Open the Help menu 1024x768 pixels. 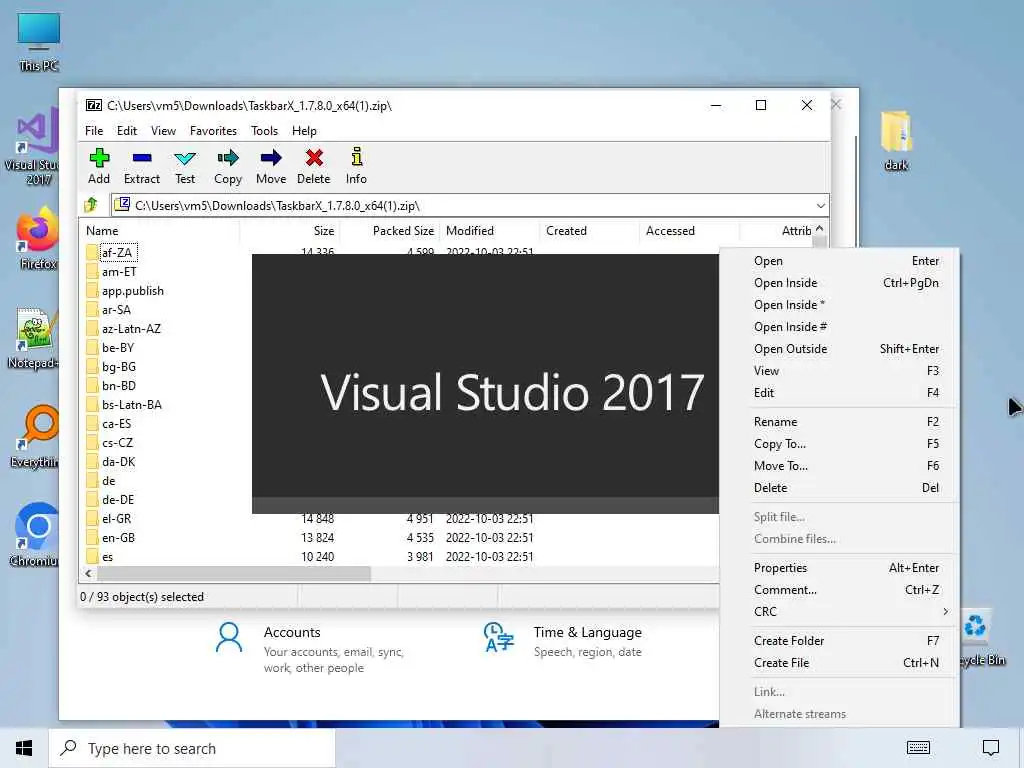click(304, 131)
